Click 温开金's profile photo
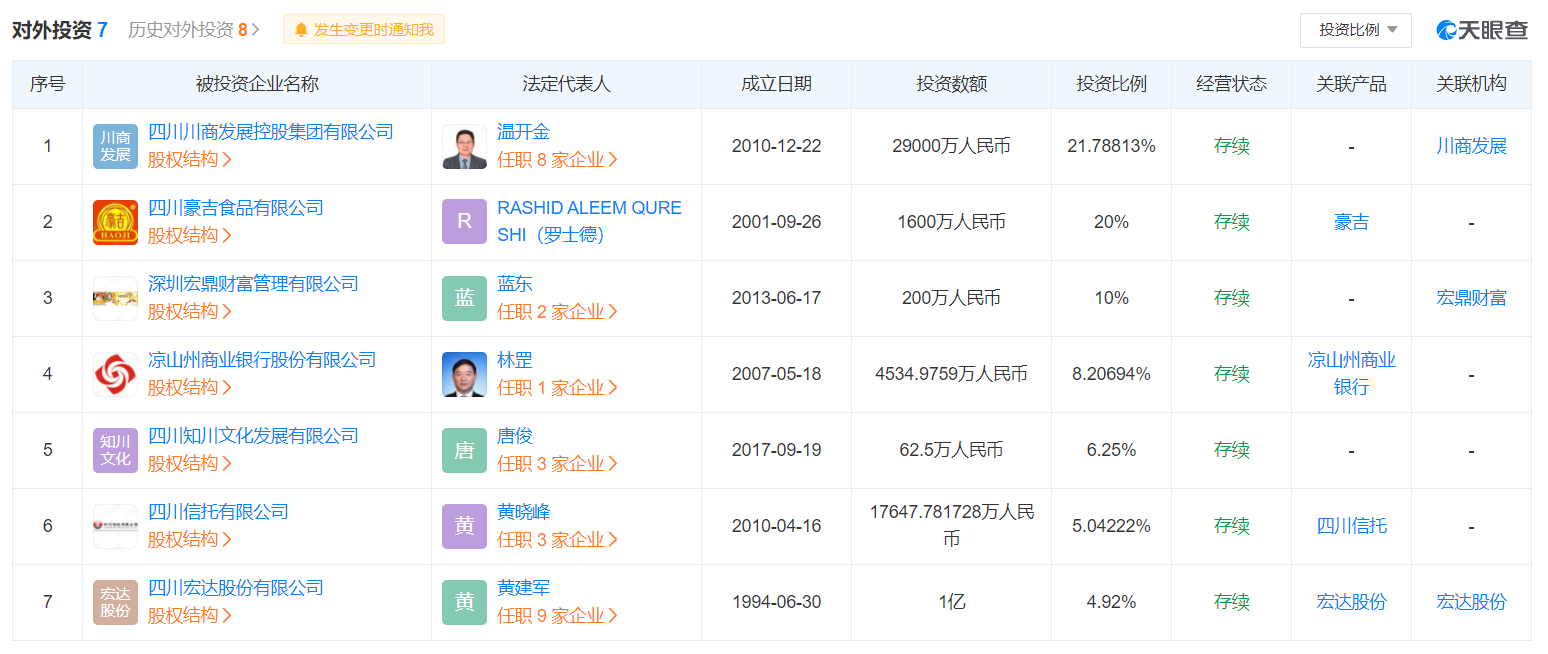 [x=464, y=146]
